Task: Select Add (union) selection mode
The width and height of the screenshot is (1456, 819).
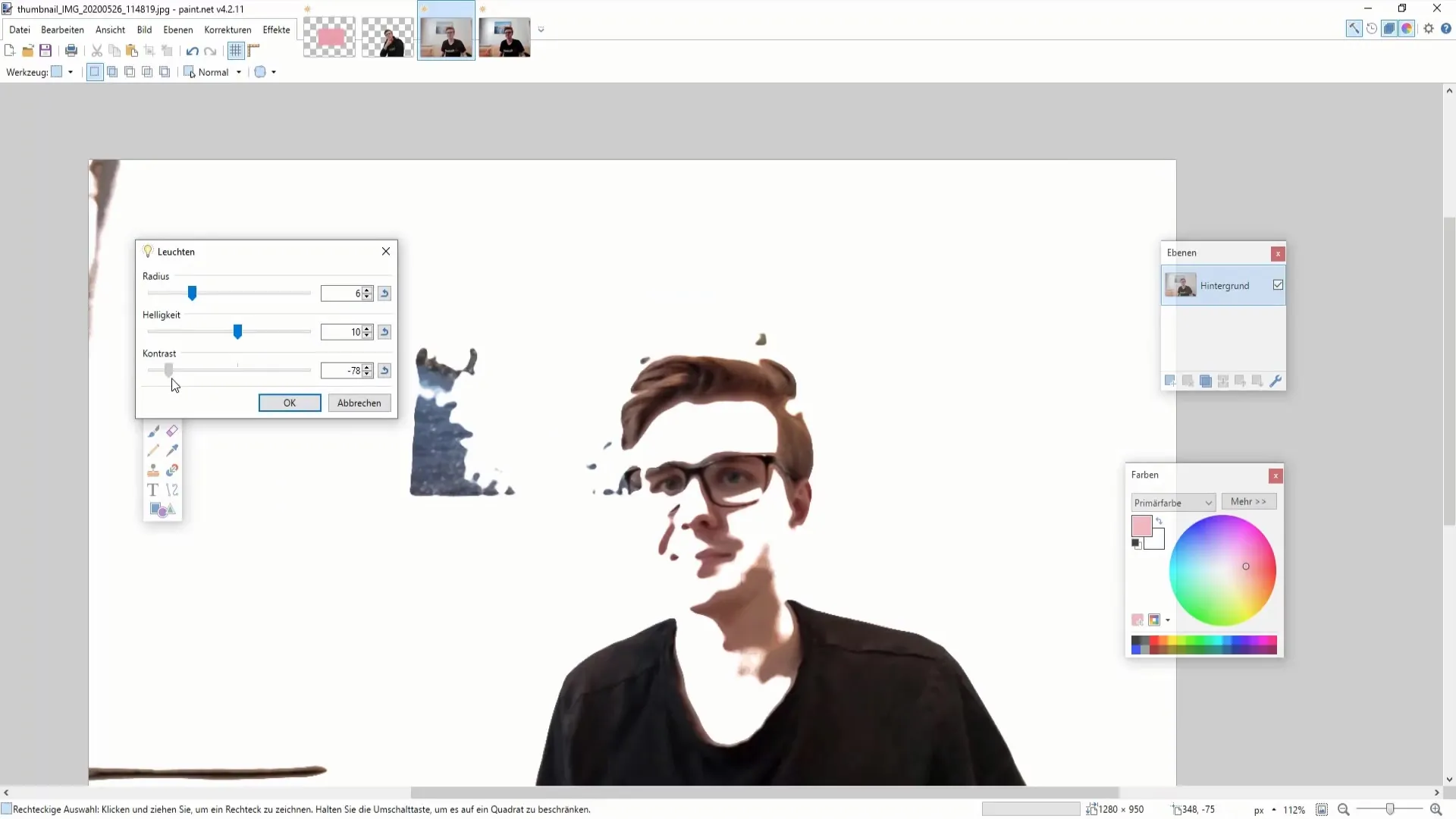Action: point(112,72)
